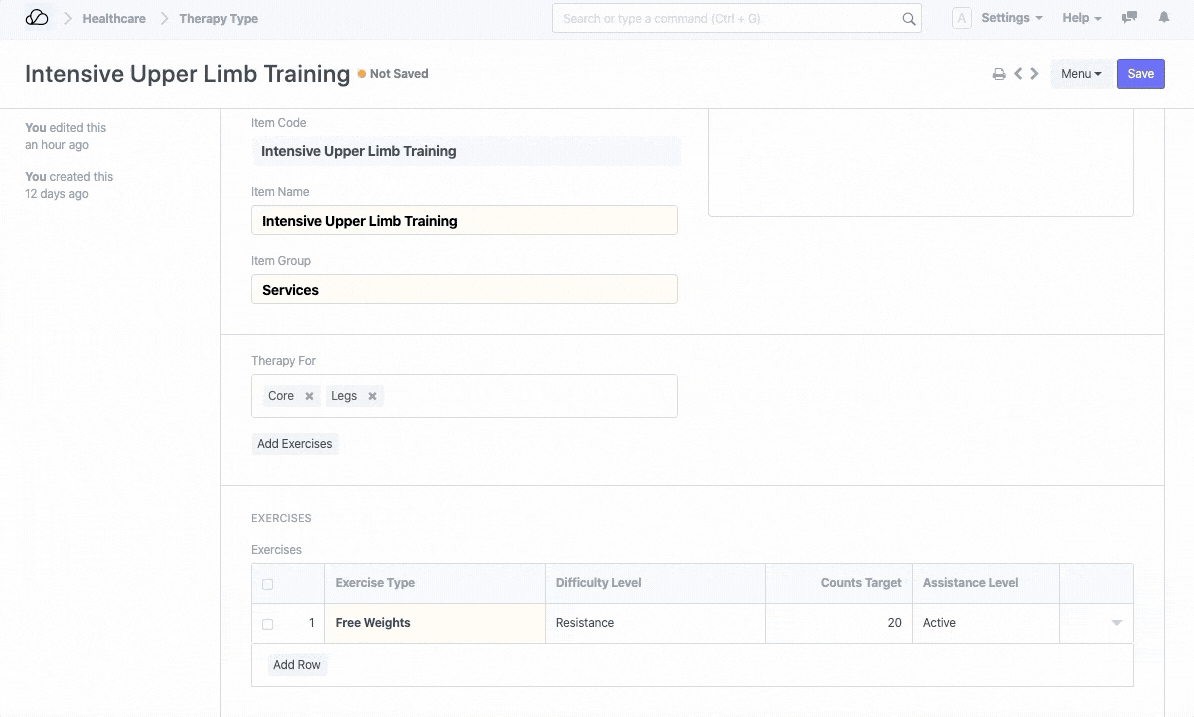Image resolution: width=1194 pixels, height=717 pixels.
Task: Open the Help menu
Action: (1081, 18)
